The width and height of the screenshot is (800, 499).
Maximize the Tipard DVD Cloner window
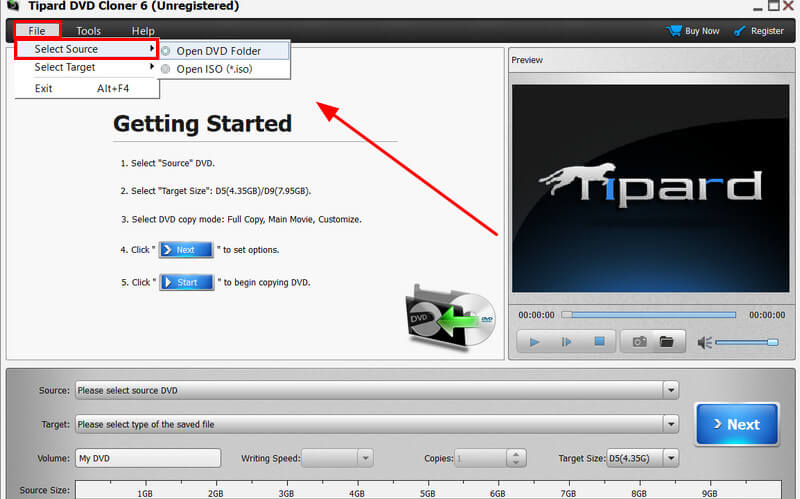click(x=773, y=6)
